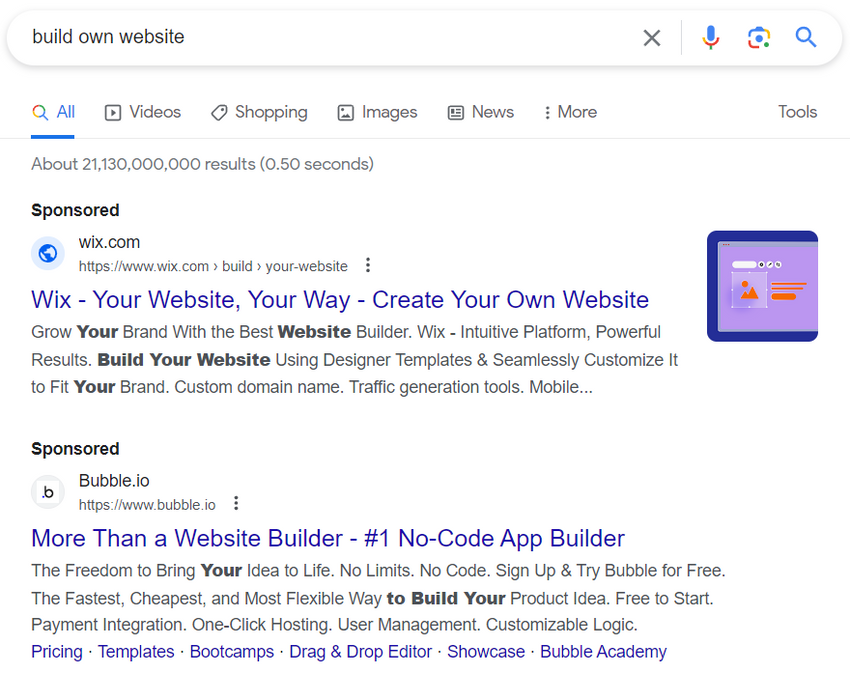Screen dimensions: 850x694
Task: Click the Wix URL breadcrumb 'build › your-website'
Action: click(285, 266)
